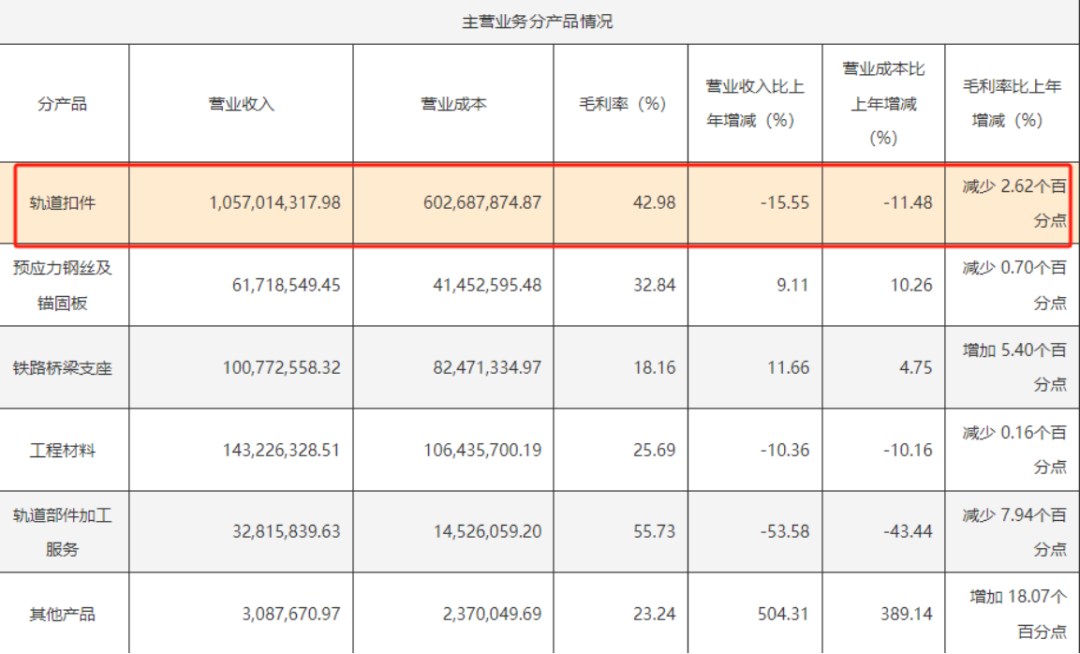Select the 轨道扣件 row label
Screen dimensions: 1080x654
(63, 202)
